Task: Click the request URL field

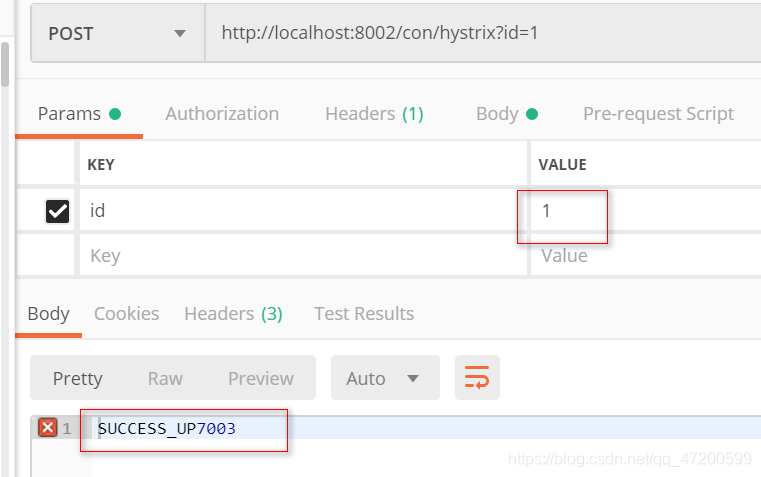Action: (x=483, y=33)
